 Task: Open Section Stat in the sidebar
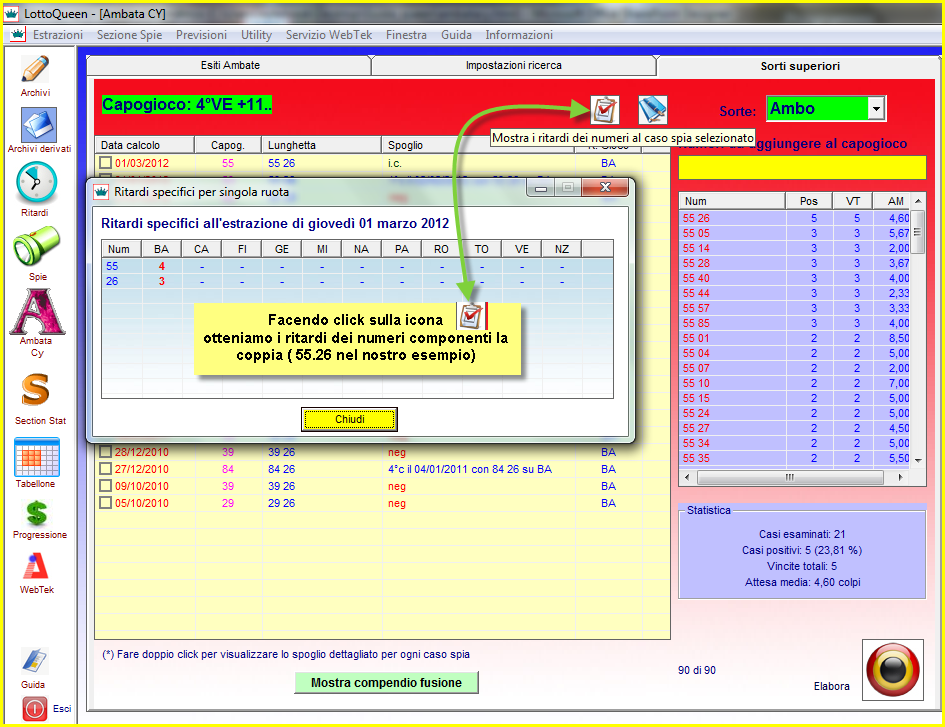point(36,390)
